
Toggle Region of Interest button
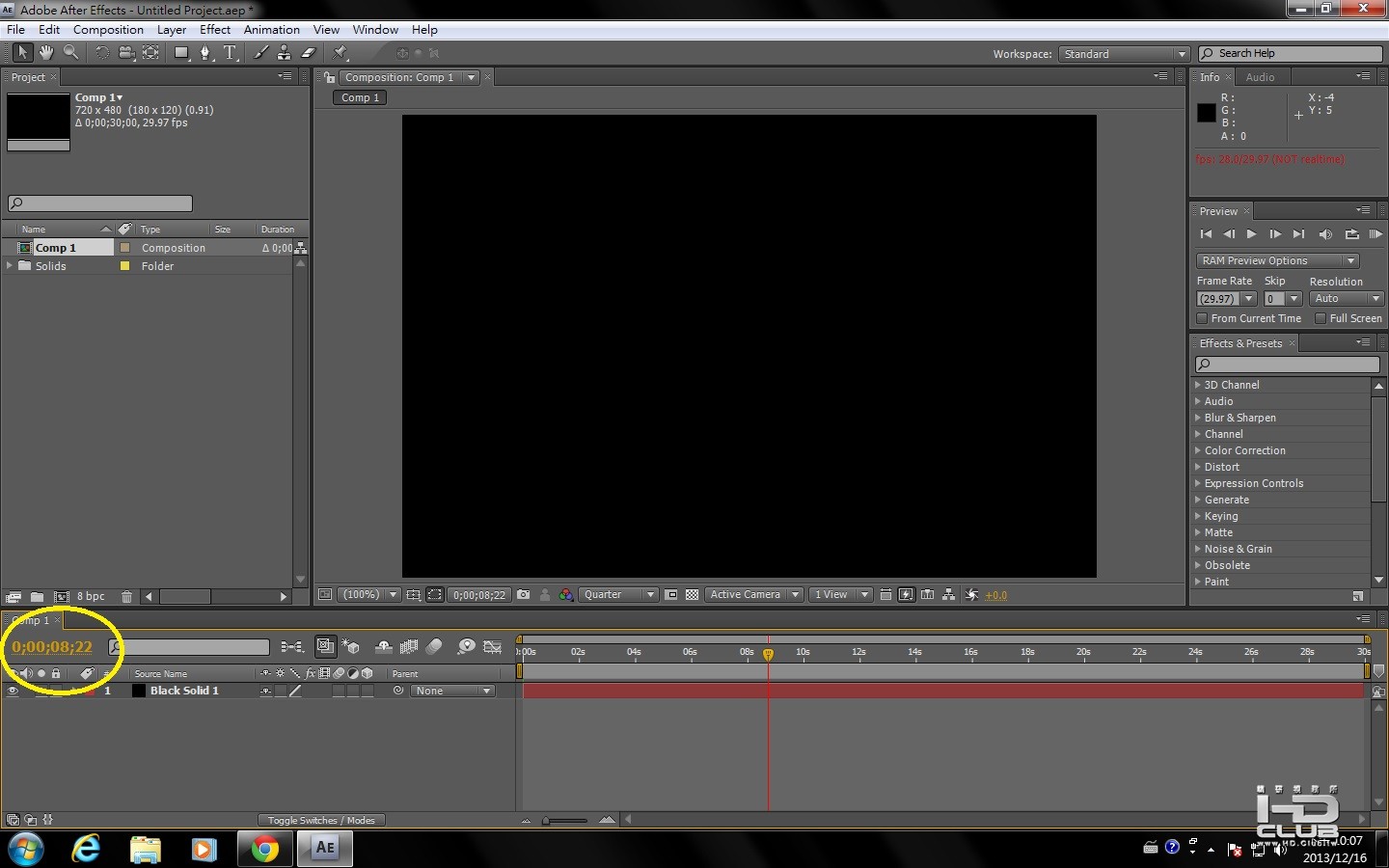click(670, 595)
